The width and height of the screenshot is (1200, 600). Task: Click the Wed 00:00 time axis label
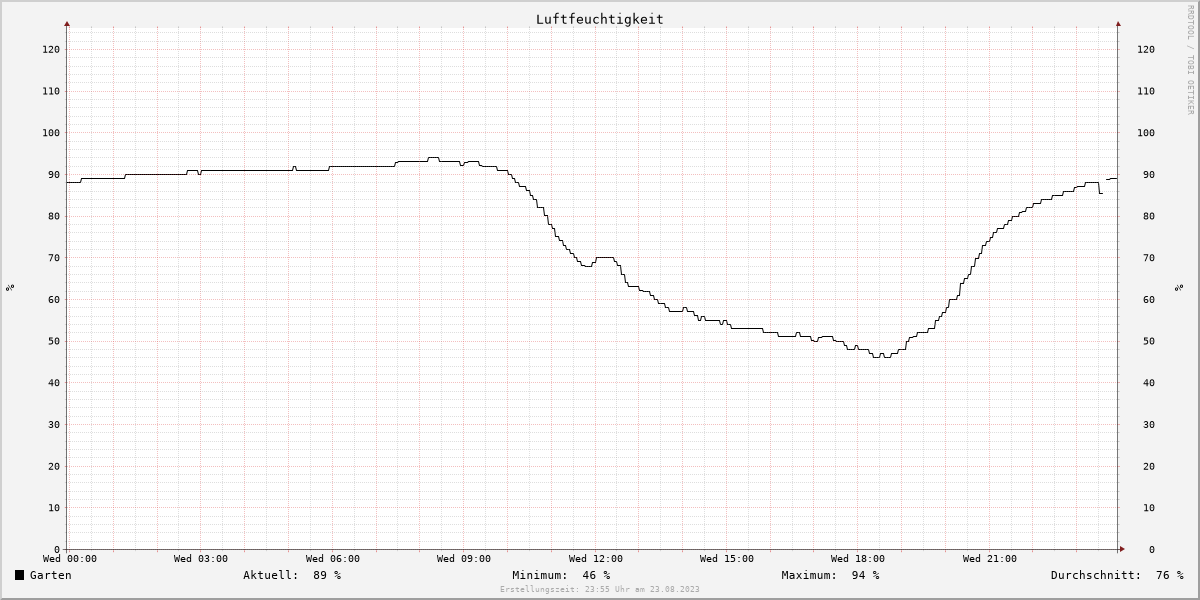tap(70, 559)
